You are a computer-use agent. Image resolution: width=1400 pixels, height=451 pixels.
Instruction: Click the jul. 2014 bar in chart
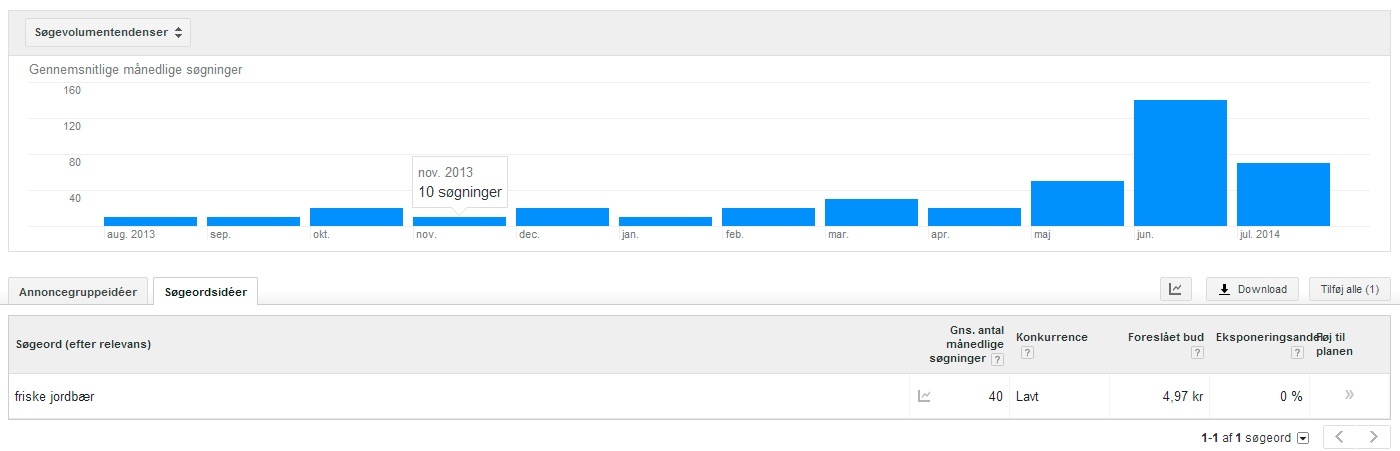point(1283,194)
